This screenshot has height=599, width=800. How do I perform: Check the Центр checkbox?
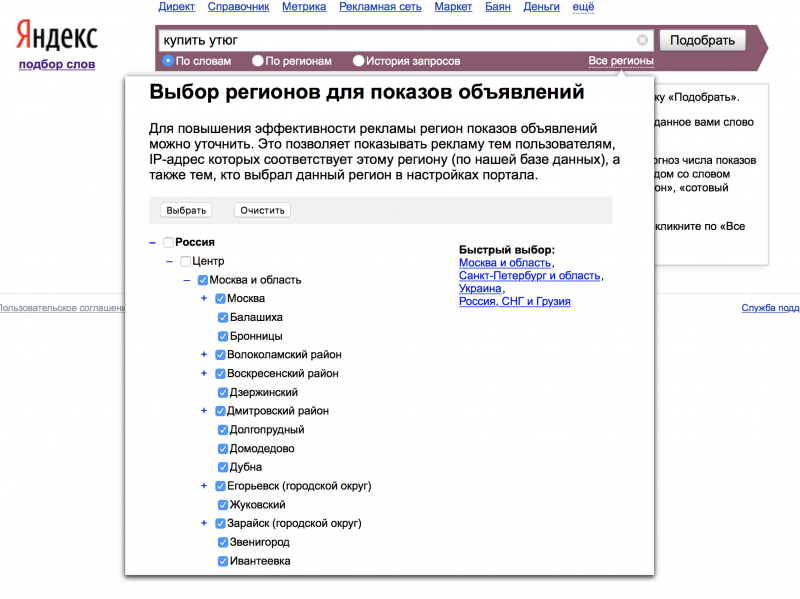(x=186, y=261)
